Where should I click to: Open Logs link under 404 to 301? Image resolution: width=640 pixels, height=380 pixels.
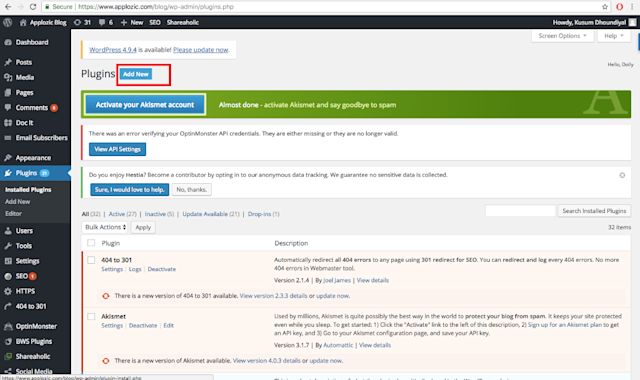click(x=135, y=269)
